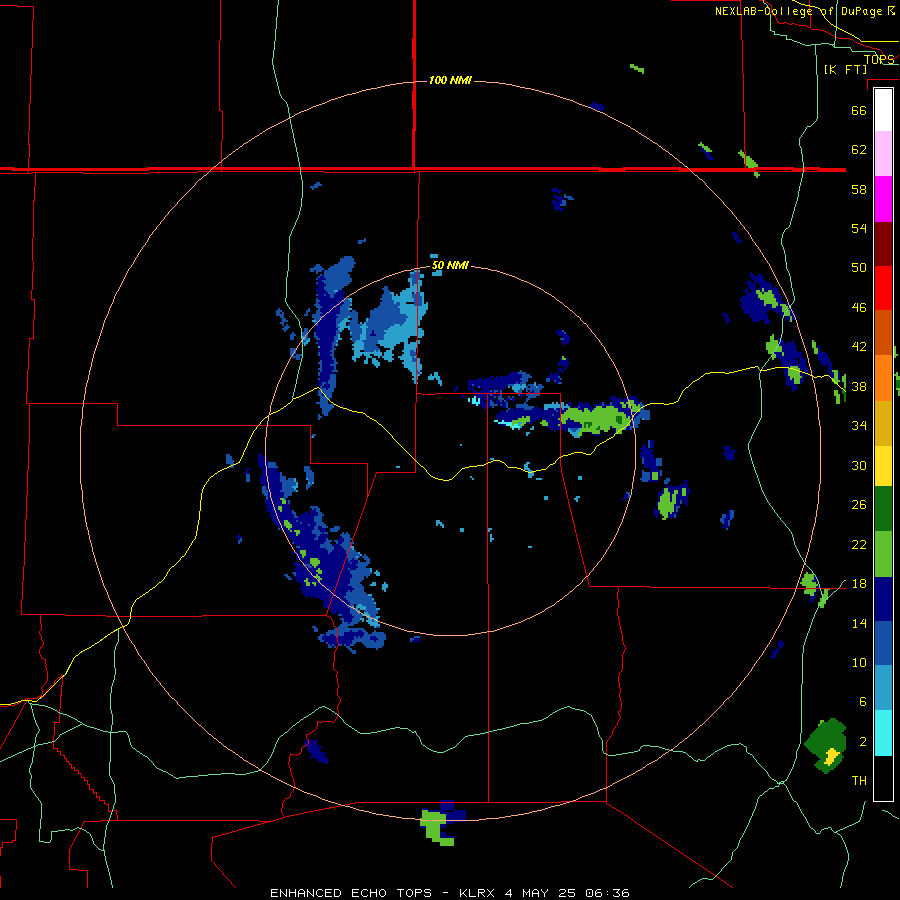Viewport: 900px width, 900px height.
Task: Click the magenta legend color band
Action: pos(883,199)
